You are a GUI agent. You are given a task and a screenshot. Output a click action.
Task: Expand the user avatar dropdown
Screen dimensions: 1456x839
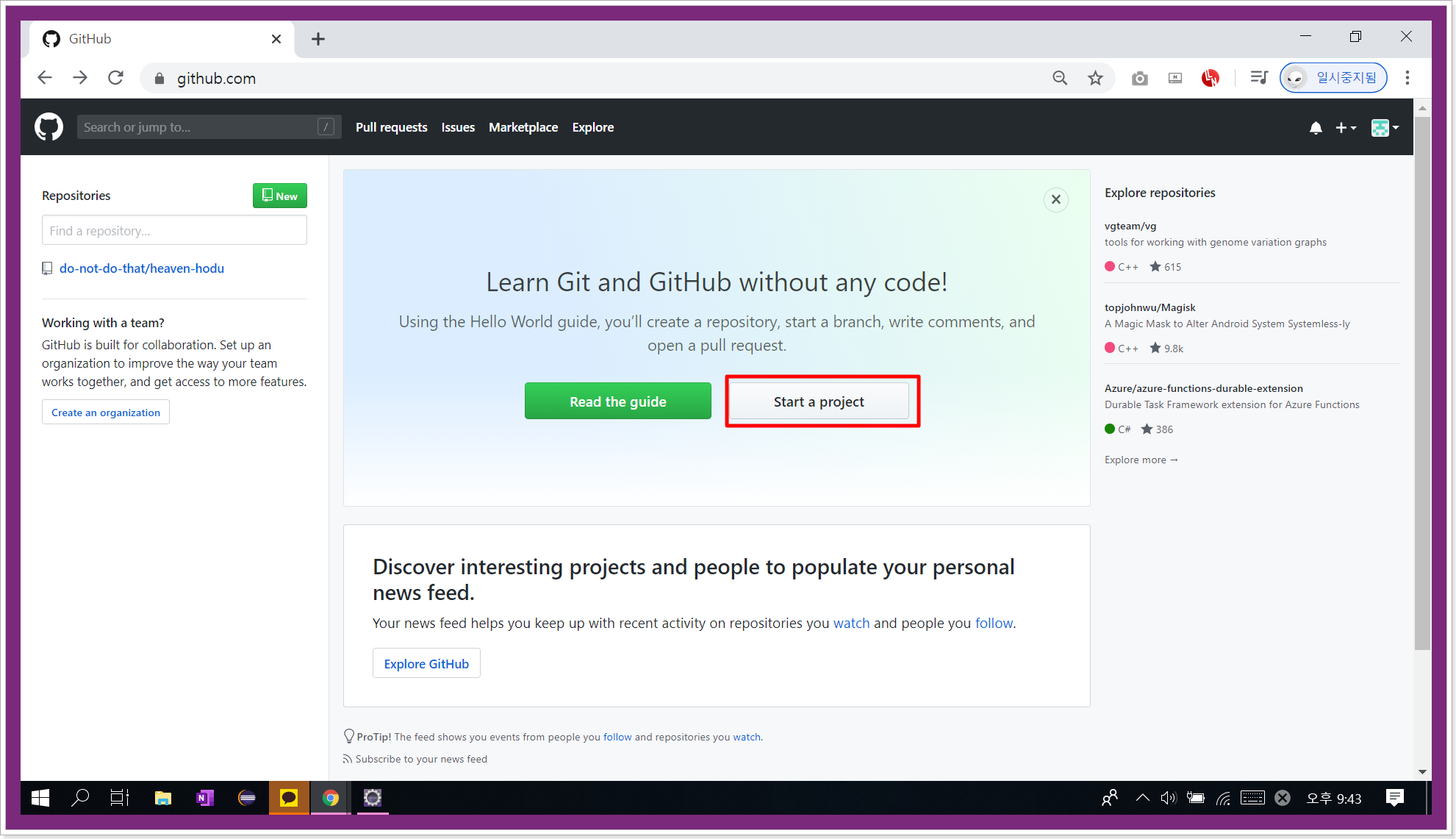[x=1385, y=128]
